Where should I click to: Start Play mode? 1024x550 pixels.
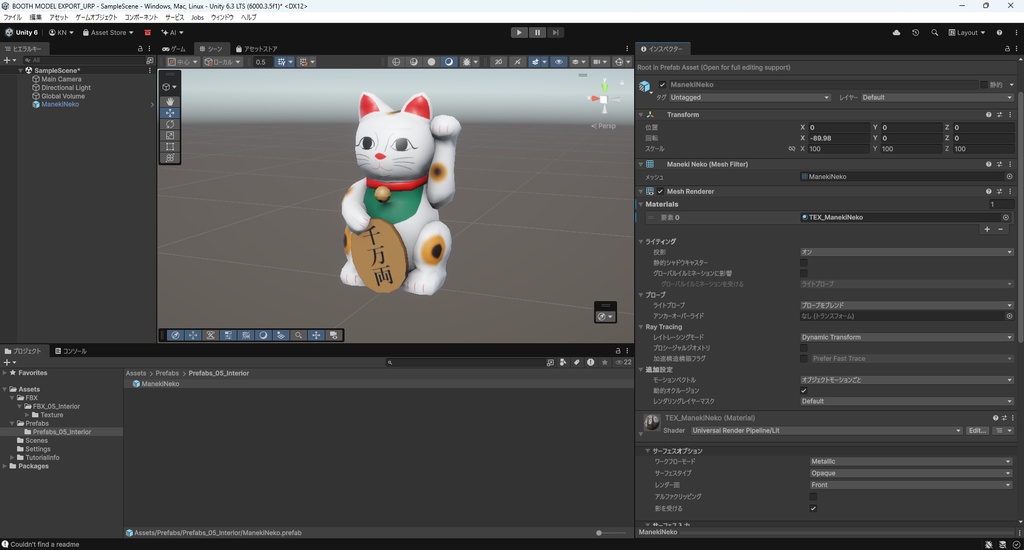coord(519,33)
